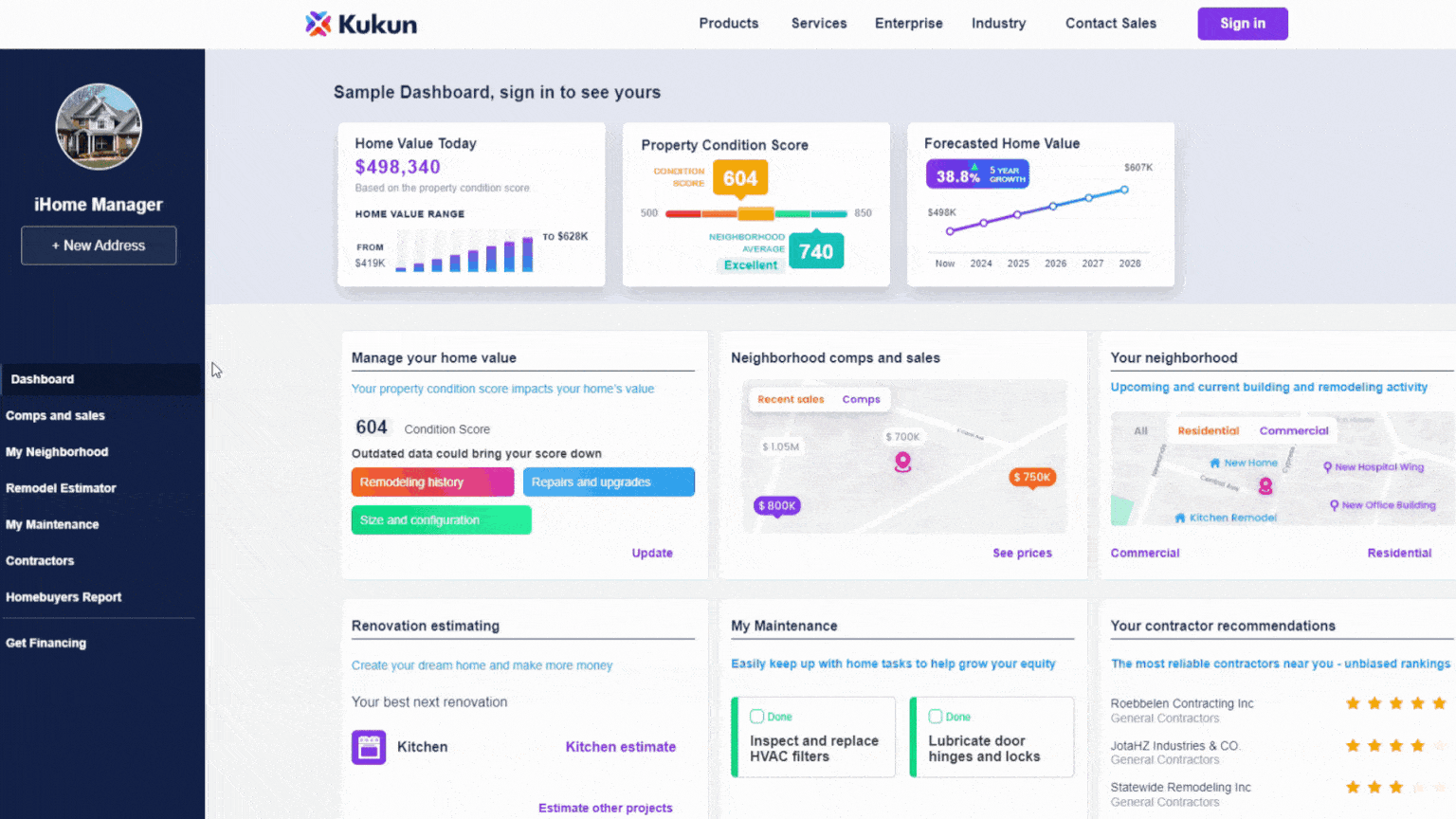Click the Kukun logo
Viewport: 1456px width, 819px height.
(x=360, y=24)
